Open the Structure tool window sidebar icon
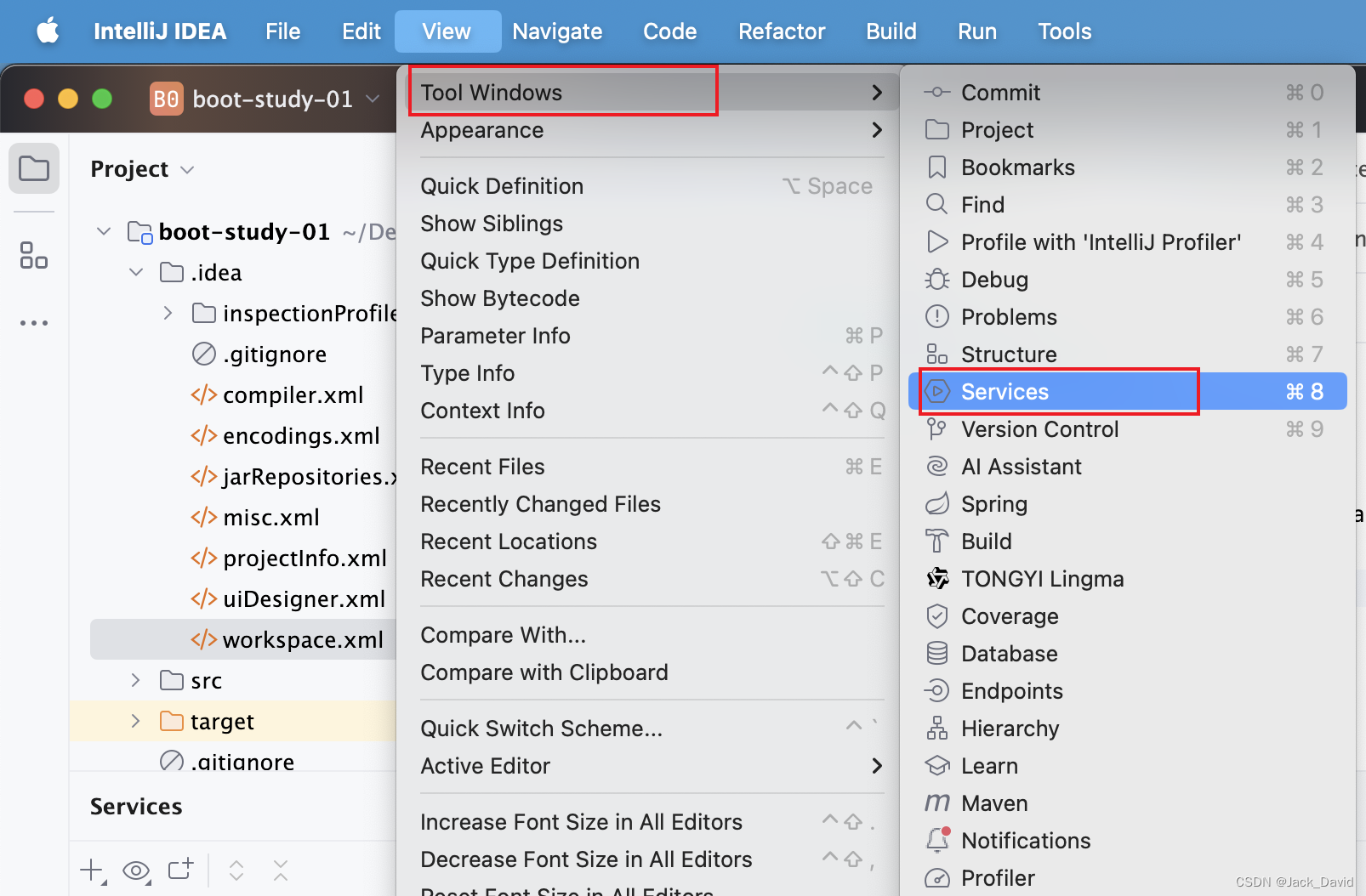1366x896 pixels. 34,255
